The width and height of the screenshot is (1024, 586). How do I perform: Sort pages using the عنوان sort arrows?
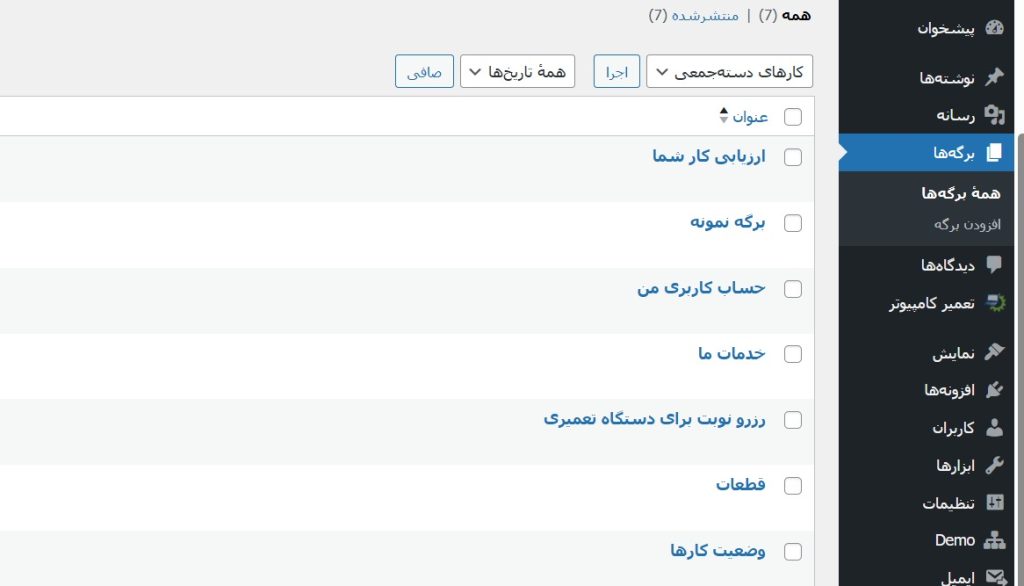pyautogui.click(x=724, y=116)
